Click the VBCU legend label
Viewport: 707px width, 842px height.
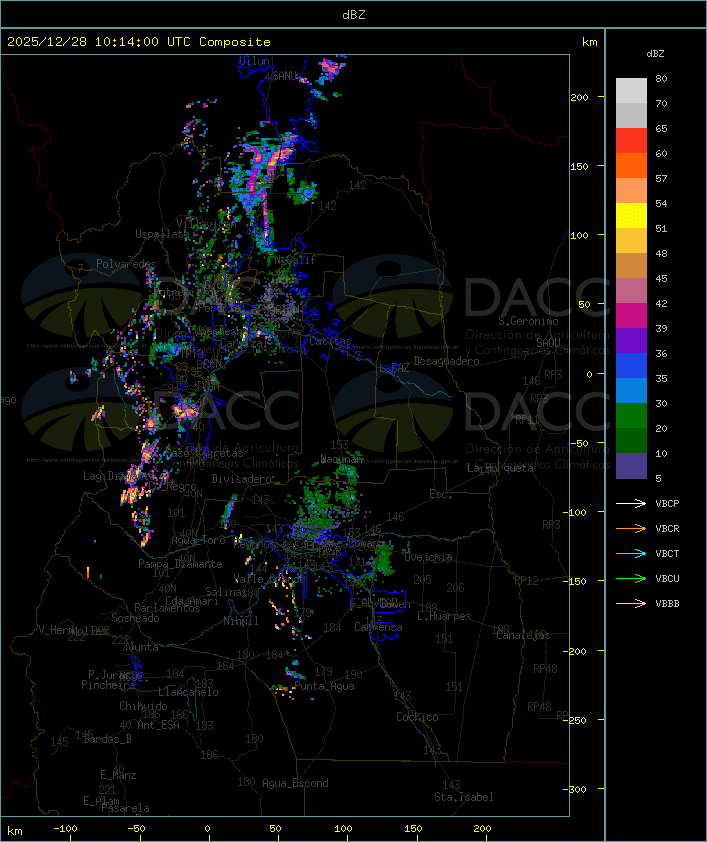coord(667,579)
